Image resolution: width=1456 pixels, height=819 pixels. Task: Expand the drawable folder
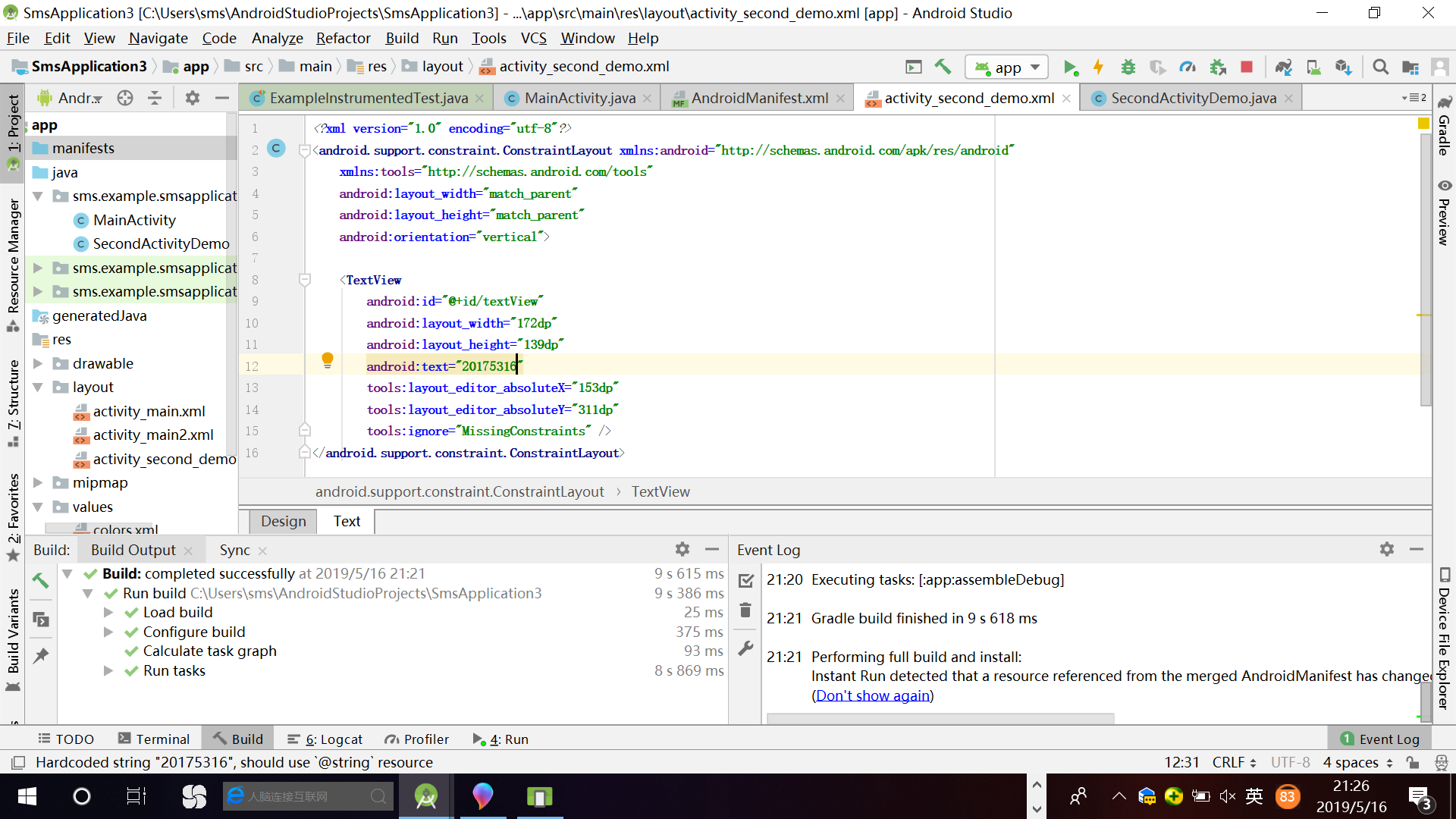37,364
